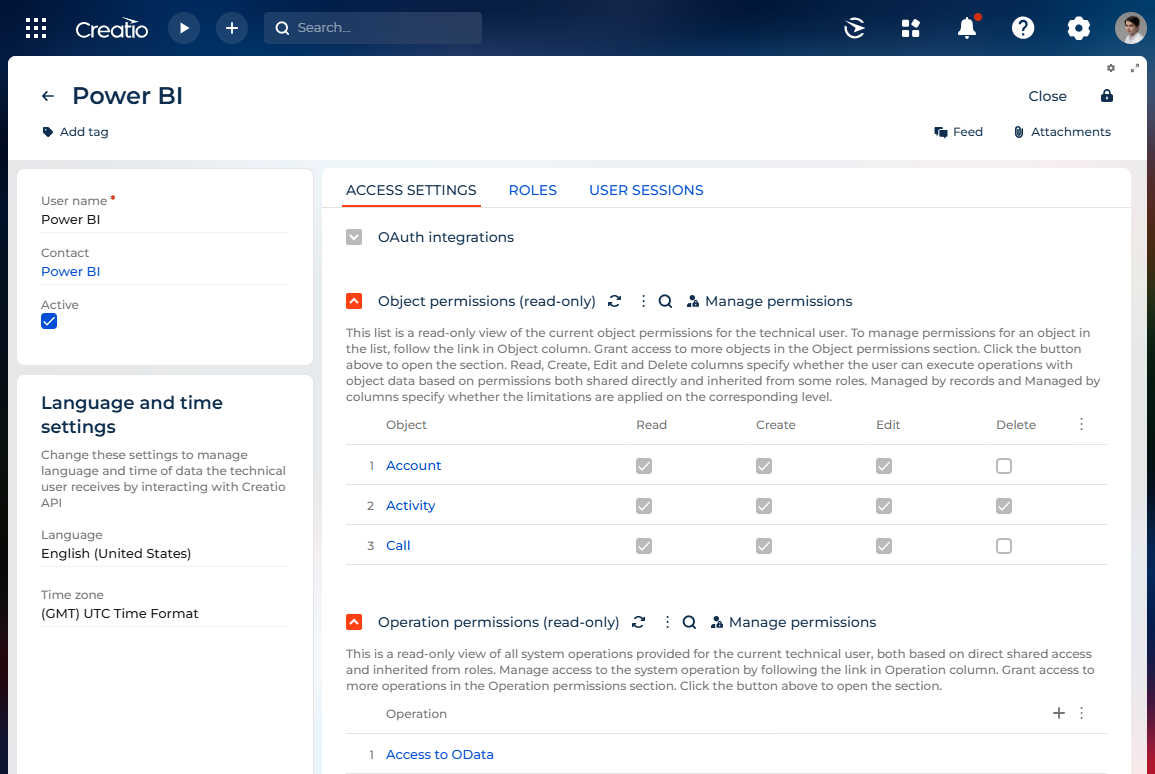The width and height of the screenshot is (1155, 774).
Task: Open the Activity object link
Action: click(x=410, y=505)
